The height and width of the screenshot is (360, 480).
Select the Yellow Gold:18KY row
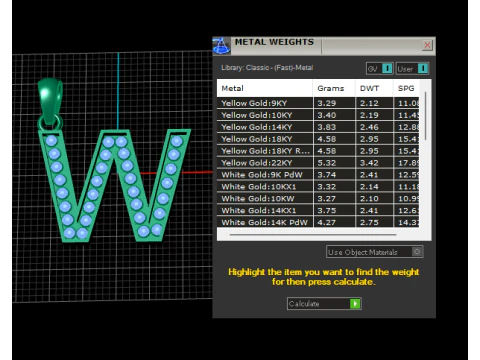click(x=318, y=139)
